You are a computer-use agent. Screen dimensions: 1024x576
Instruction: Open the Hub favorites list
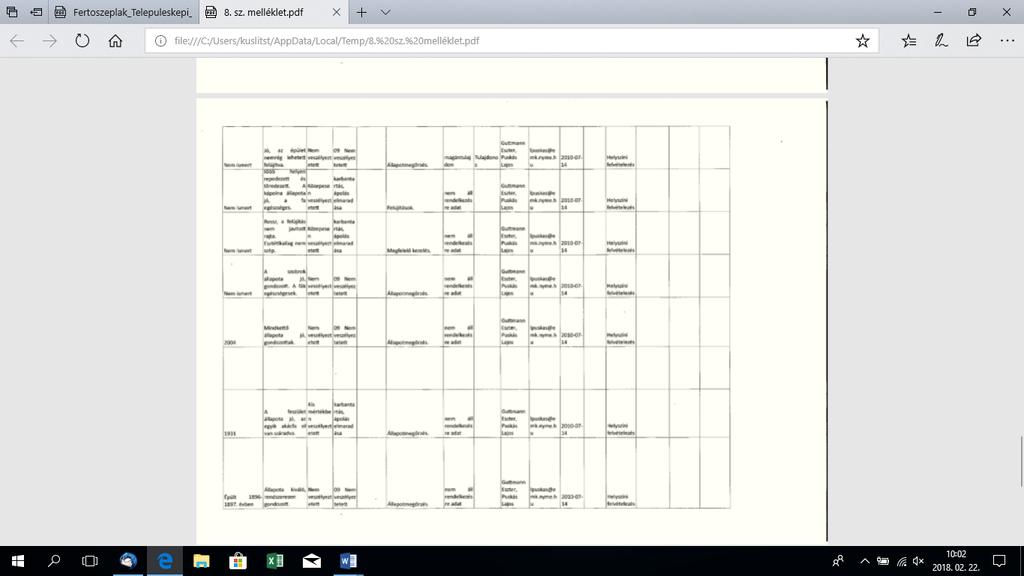click(908, 40)
